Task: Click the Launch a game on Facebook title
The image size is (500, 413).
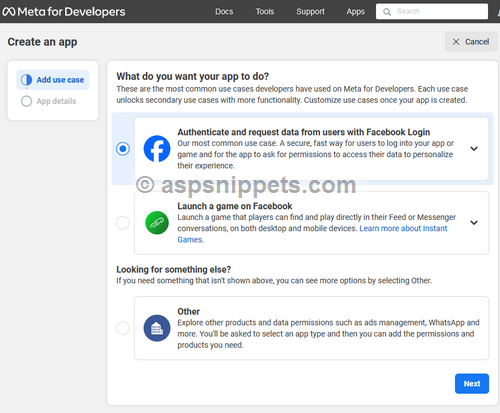Action: (235, 206)
